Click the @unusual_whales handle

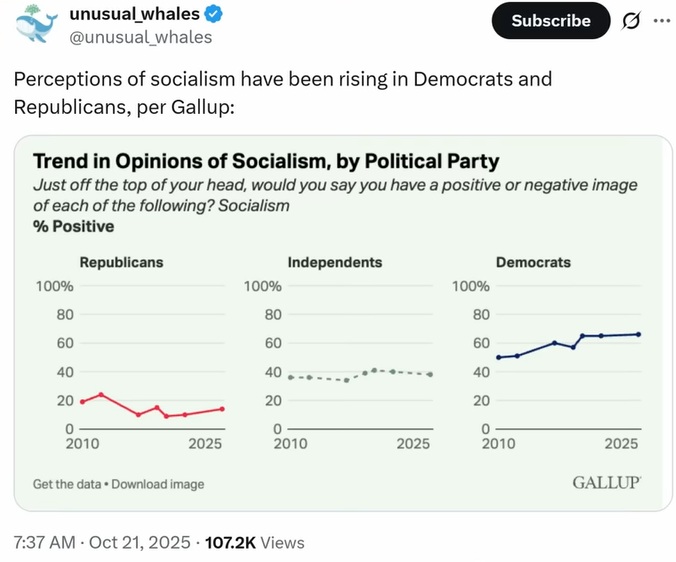(x=140, y=37)
